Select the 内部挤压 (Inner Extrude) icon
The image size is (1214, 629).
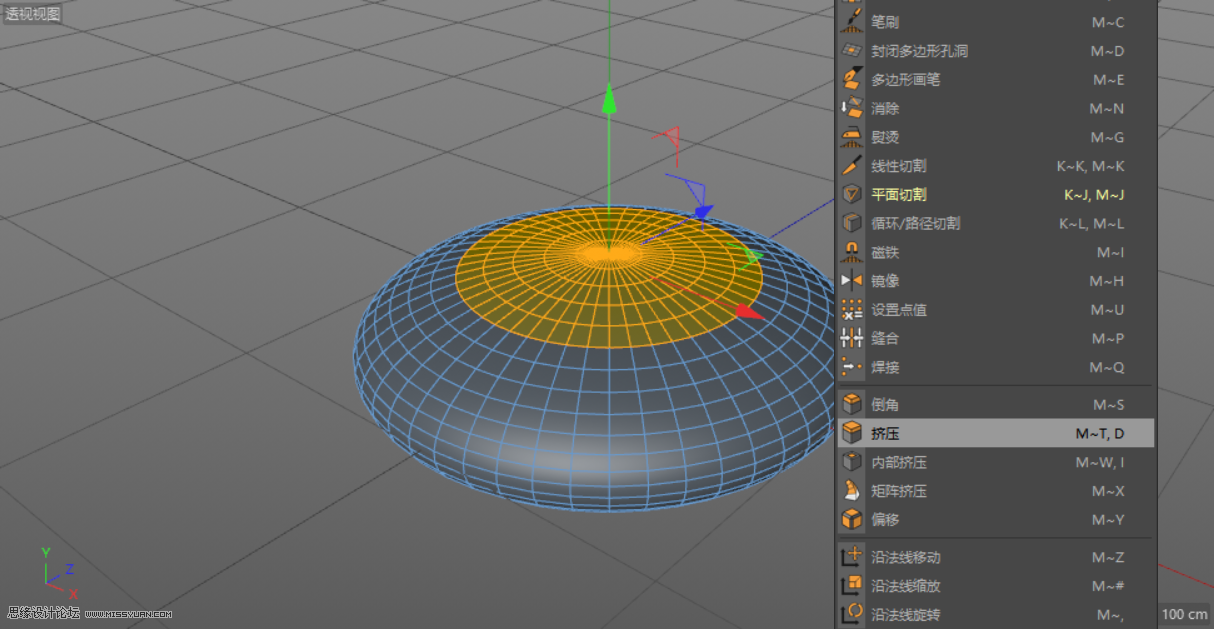tap(852, 462)
